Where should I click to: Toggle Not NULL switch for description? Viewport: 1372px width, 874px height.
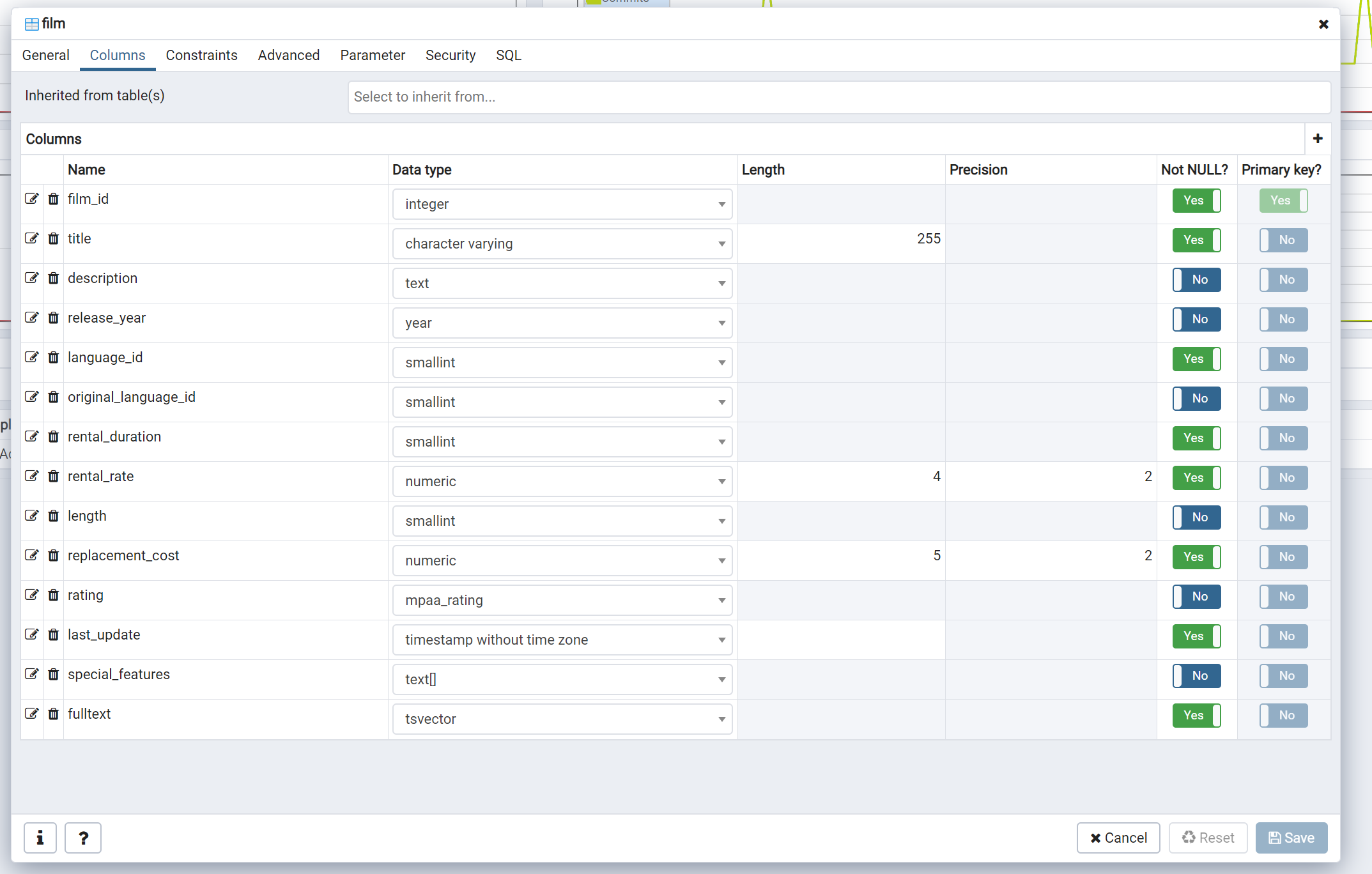click(x=1196, y=280)
